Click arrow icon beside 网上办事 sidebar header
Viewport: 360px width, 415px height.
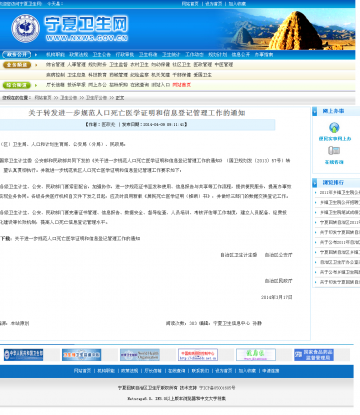315,111
